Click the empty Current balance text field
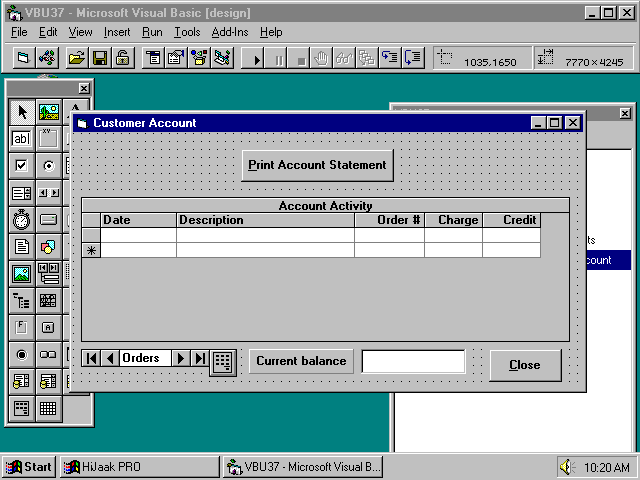Image resolution: width=640 pixels, height=480 pixels. click(x=413, y=361)
